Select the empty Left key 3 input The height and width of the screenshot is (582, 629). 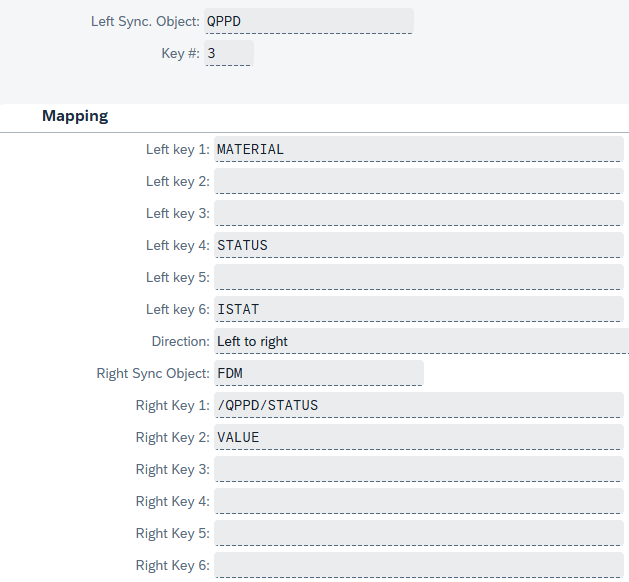tap(418, 213)
